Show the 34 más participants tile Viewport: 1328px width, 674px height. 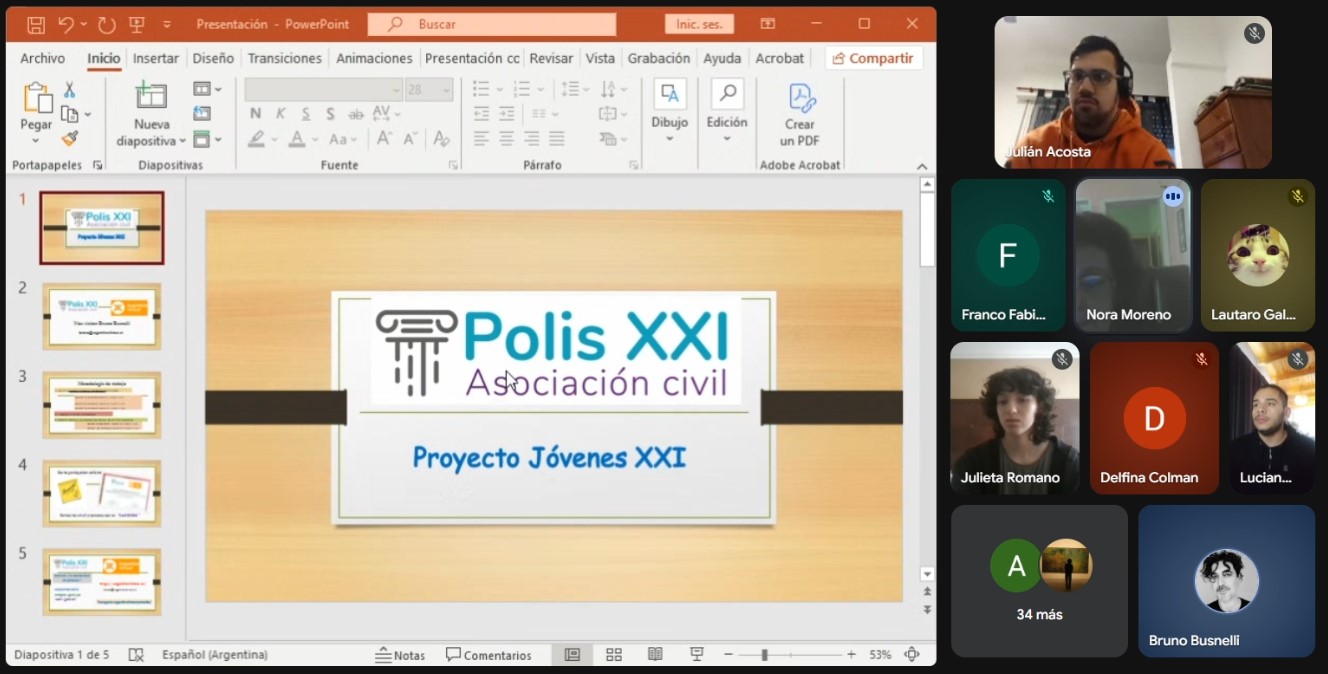pyautogui.click(x=1039, y=581)
